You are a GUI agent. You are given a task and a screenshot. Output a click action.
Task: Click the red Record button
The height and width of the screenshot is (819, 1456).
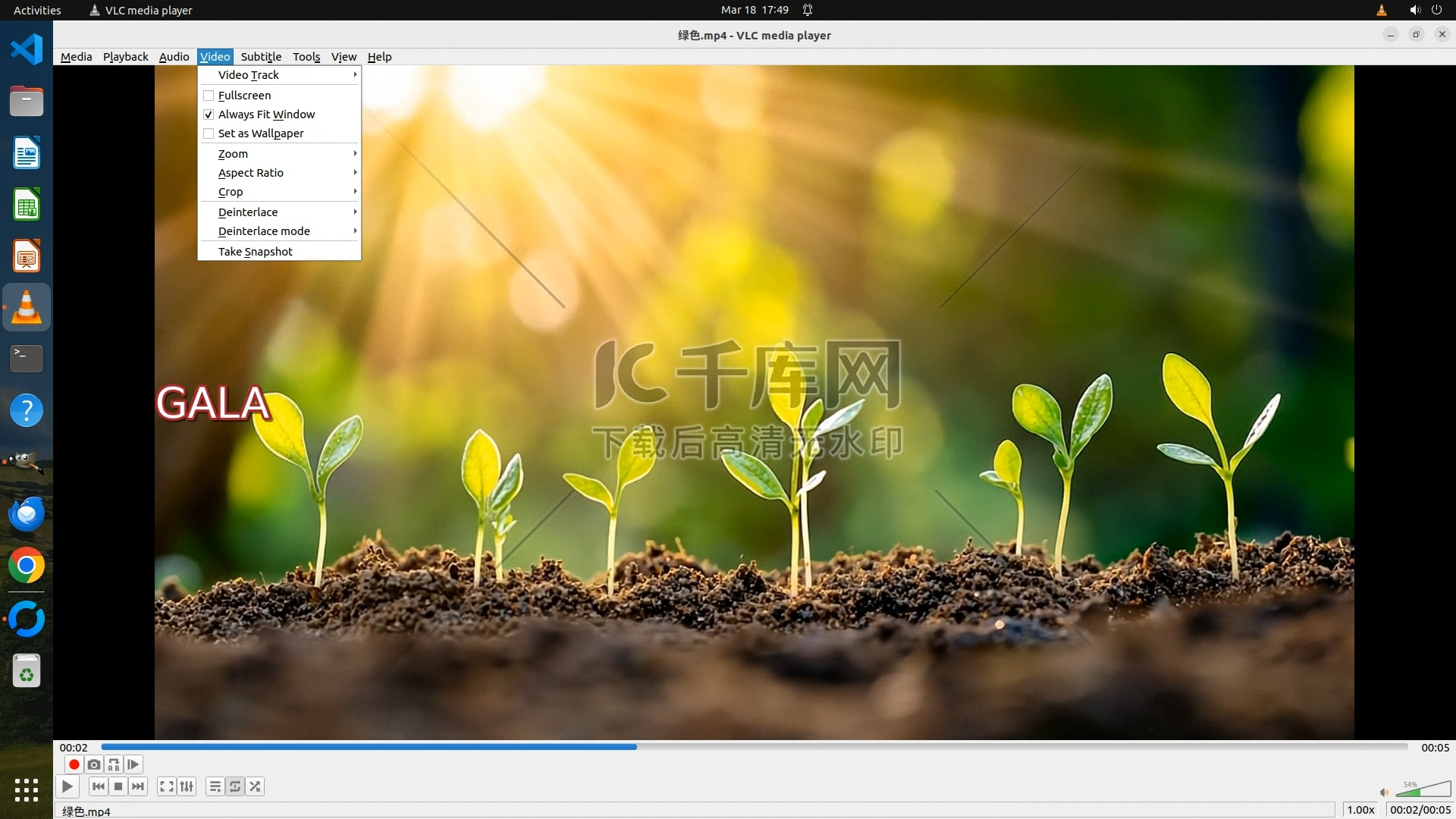74,764
